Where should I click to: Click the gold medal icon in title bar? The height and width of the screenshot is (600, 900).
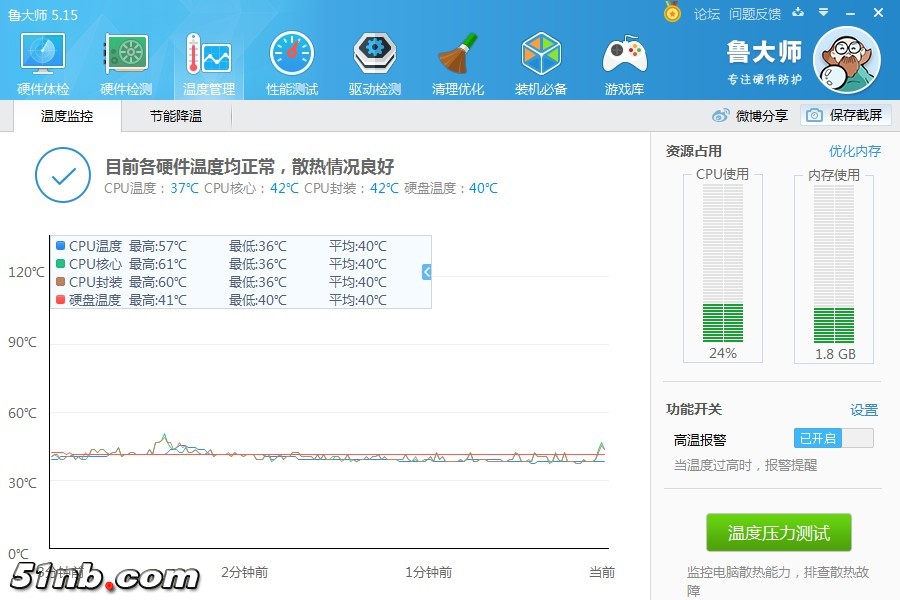[x=673, y=13]
